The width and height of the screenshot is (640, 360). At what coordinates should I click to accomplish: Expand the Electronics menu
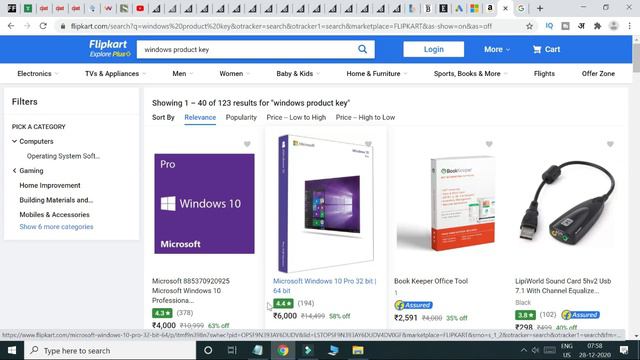[38, 74]
